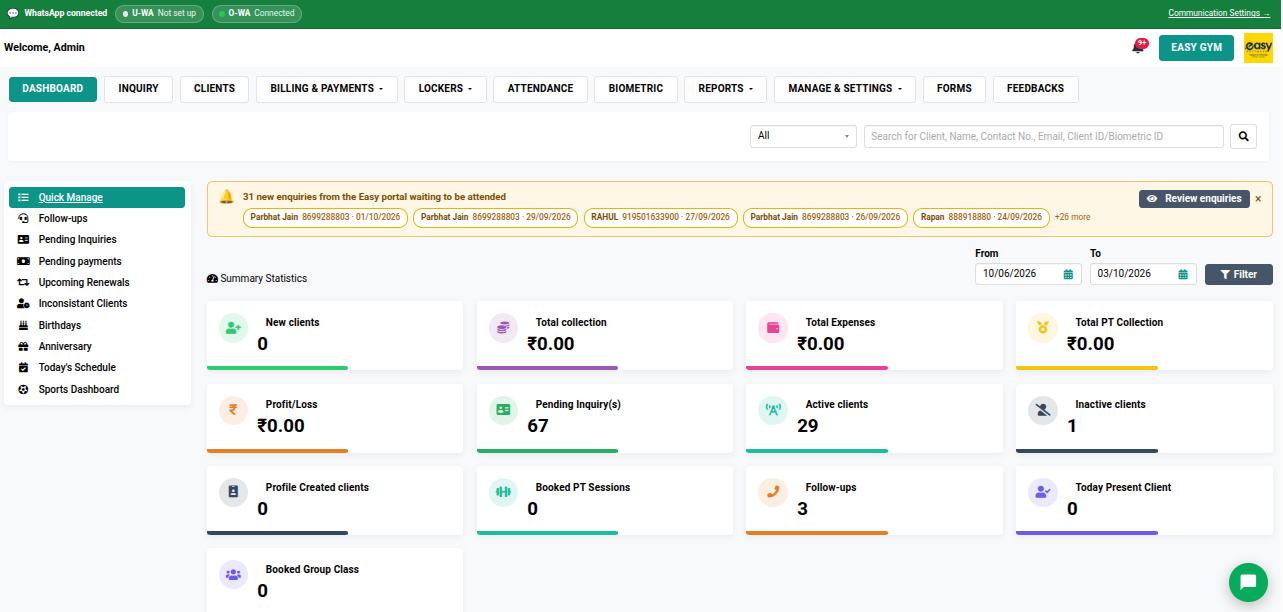This screenshot has height=612, width=1283.
Task: Click the Today Present Client icon
Action: [1043, 492]
